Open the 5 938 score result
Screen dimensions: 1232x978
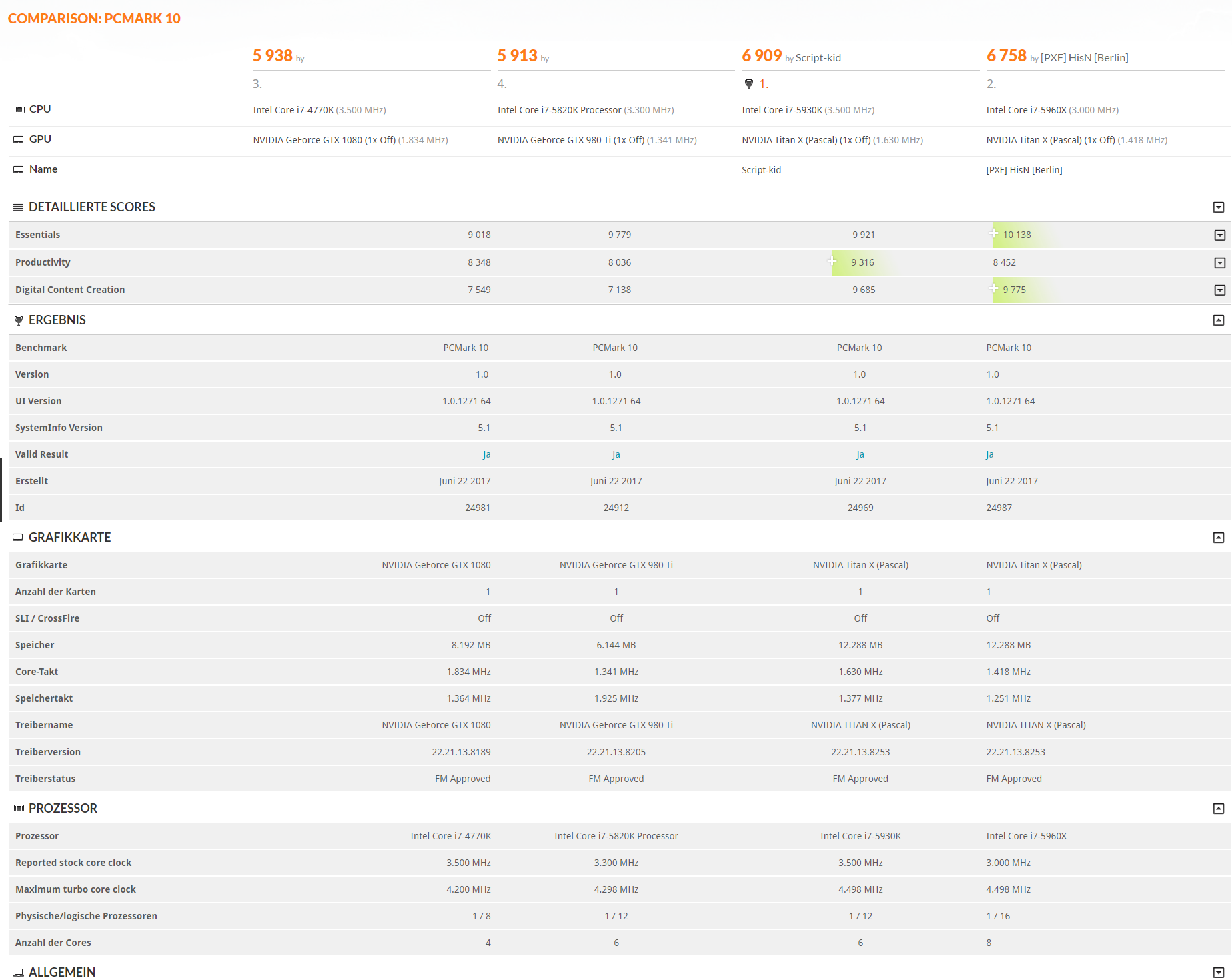[x=273, y=55]
